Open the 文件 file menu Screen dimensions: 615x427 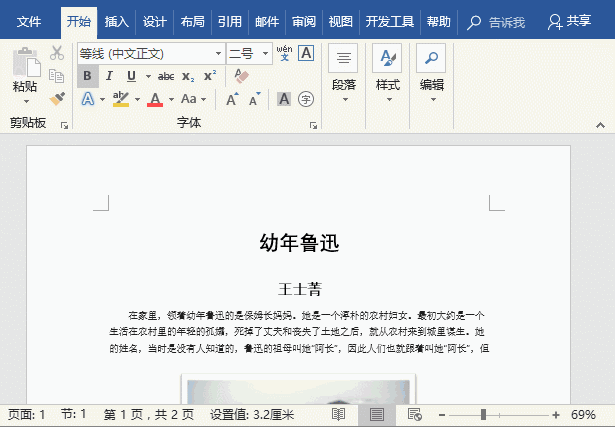(29, 22)
